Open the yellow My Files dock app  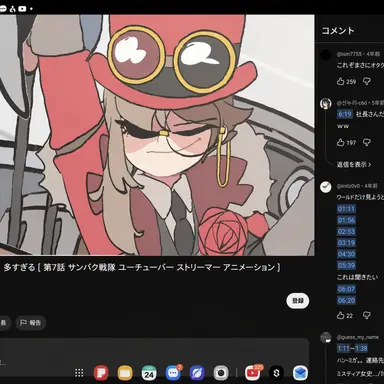[x=125, y=373]
